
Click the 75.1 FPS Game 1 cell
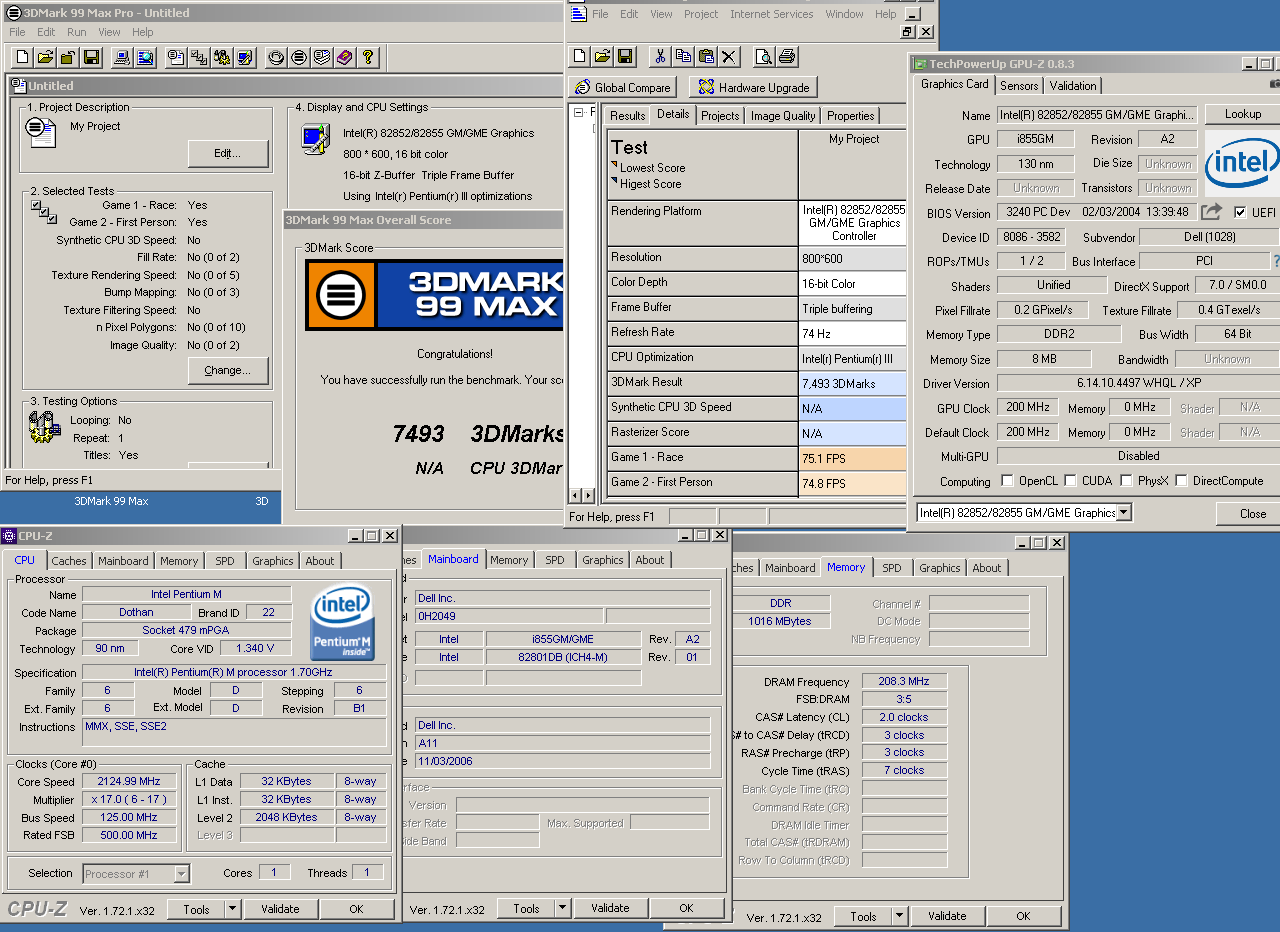852,458
